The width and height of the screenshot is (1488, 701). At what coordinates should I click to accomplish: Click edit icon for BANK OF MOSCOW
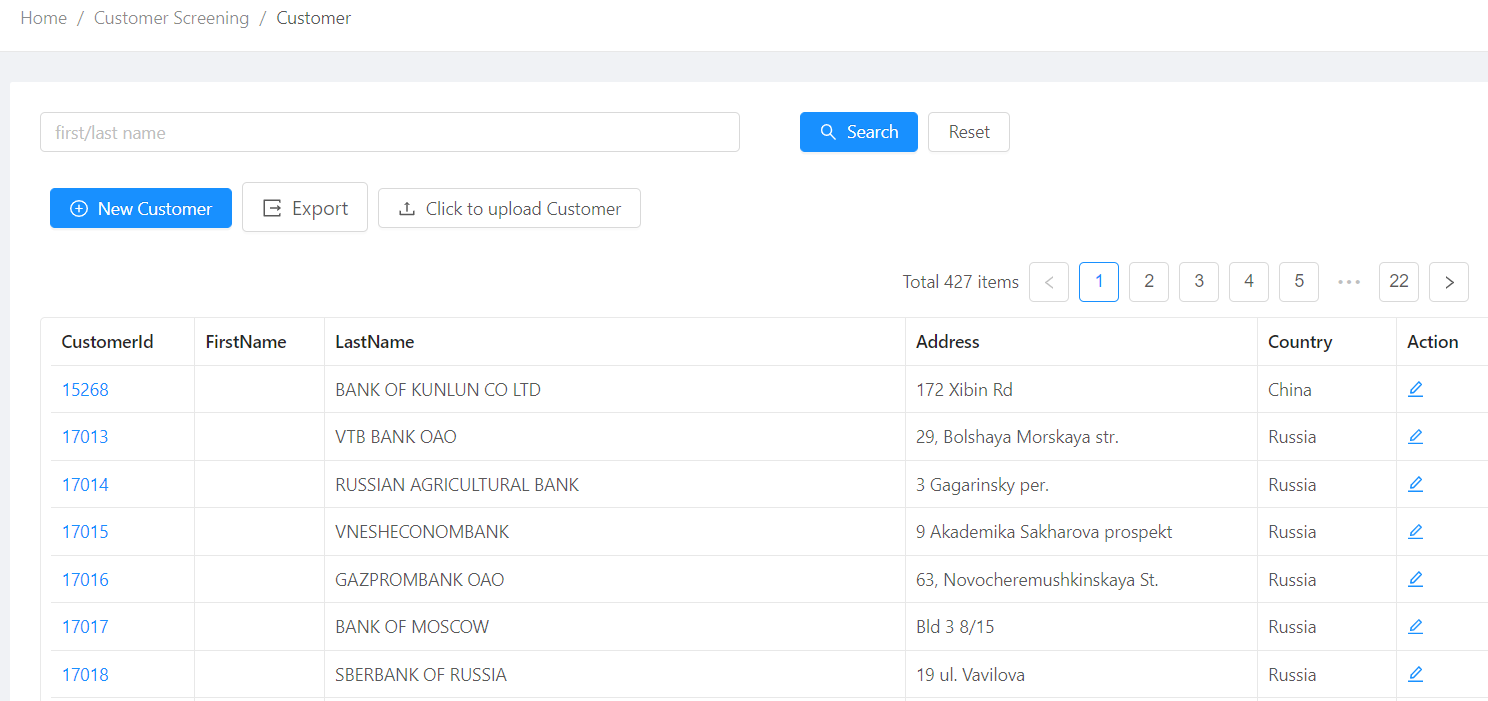(x=1415, y=626)
